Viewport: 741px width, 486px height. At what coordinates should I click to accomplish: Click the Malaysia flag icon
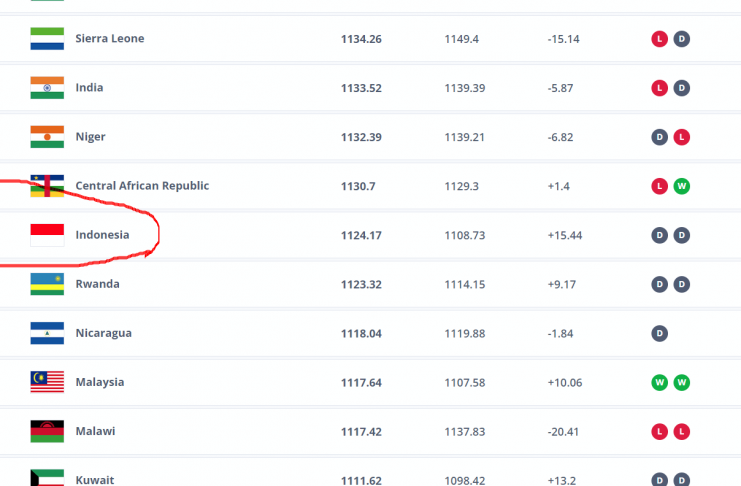(x=47, y=382)
